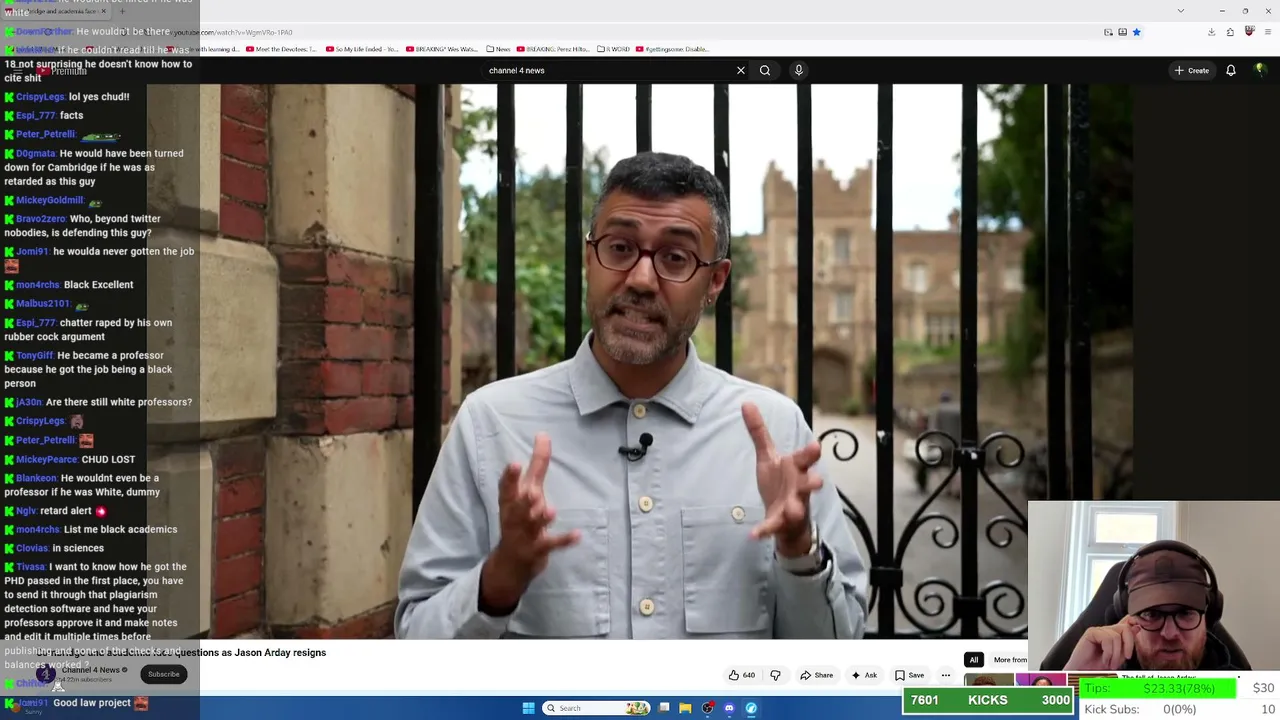Image resolution: width=1280 pixels, height=720 pixels.
Task: Expand the browser tab list chevron
Action: [x=1180, y=11]
